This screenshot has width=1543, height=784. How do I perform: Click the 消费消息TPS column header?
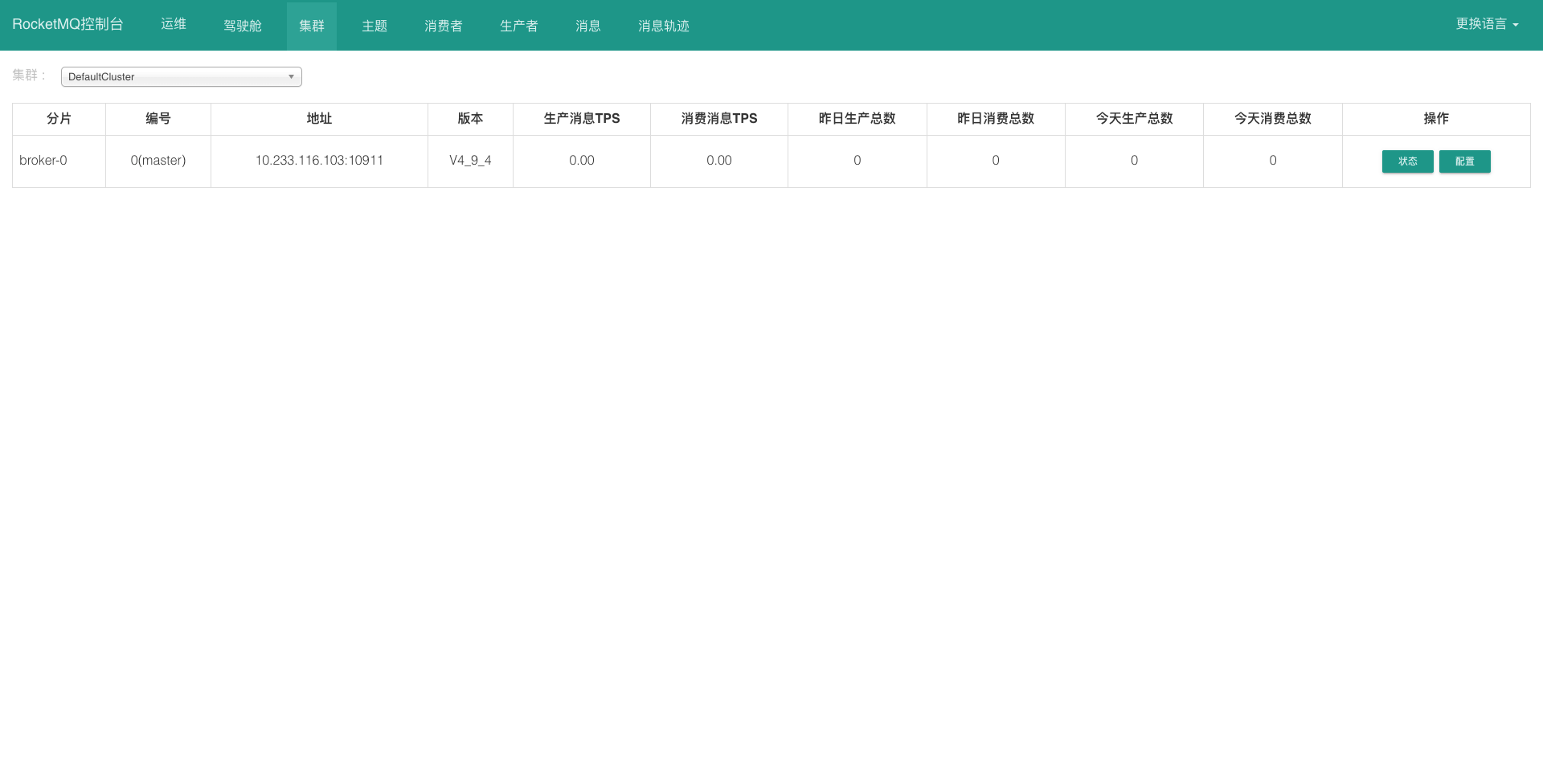pyautogui.click(x=719, y=119)
